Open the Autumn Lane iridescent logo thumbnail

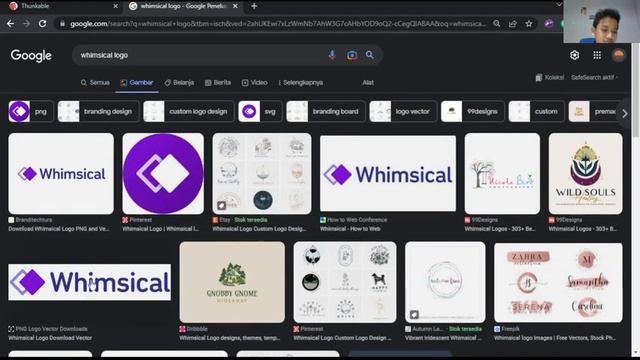(x=445, y=282)
